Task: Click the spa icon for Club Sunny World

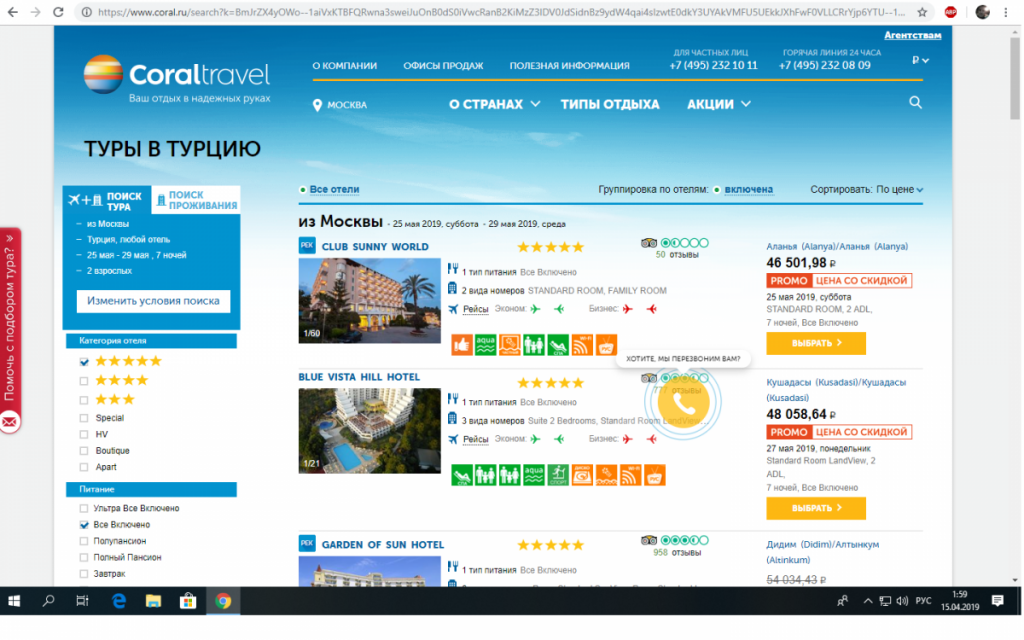Action: point(558,344)
